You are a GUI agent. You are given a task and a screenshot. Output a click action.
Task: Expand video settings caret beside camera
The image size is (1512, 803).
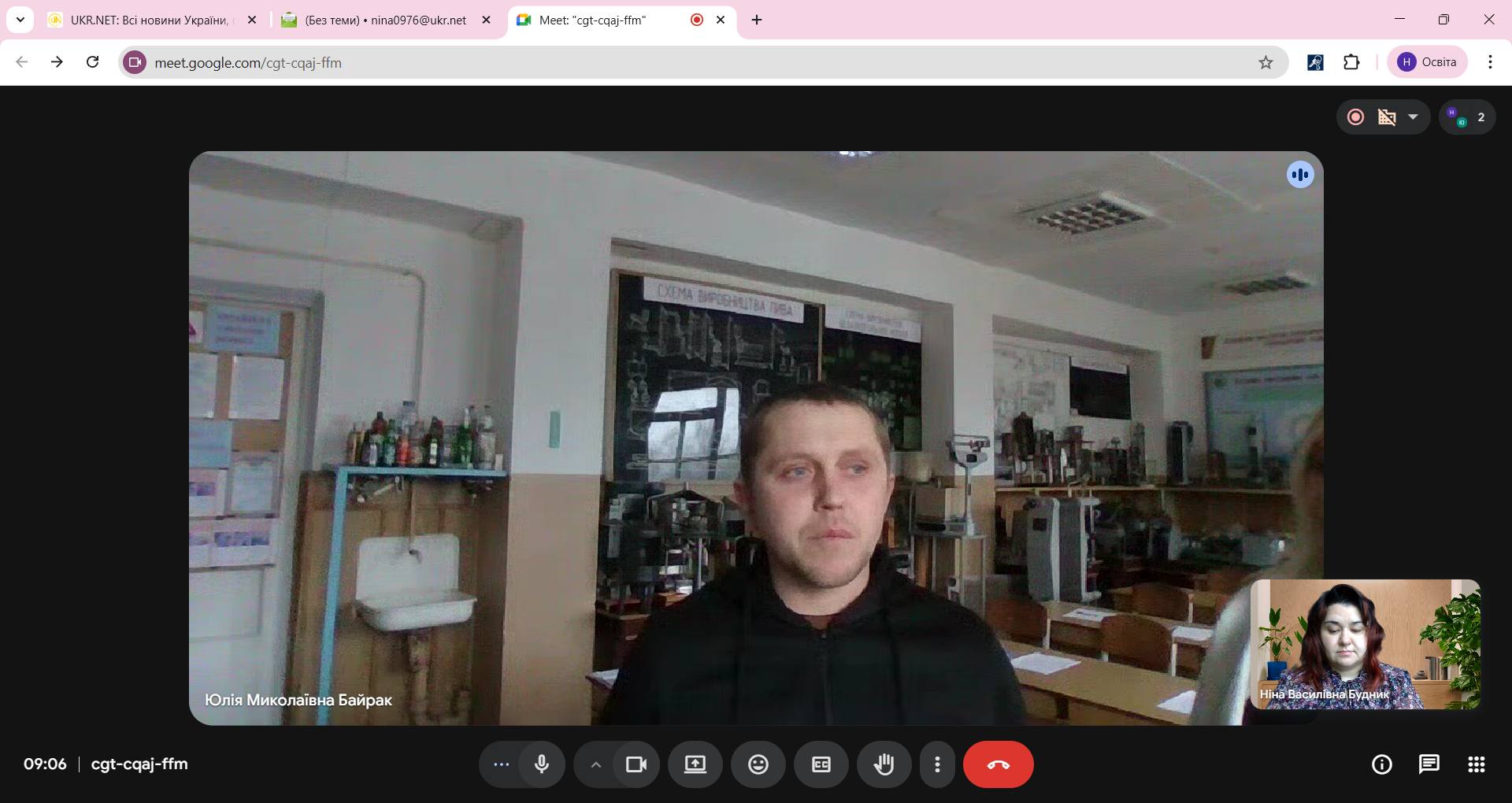click(596, 764)
